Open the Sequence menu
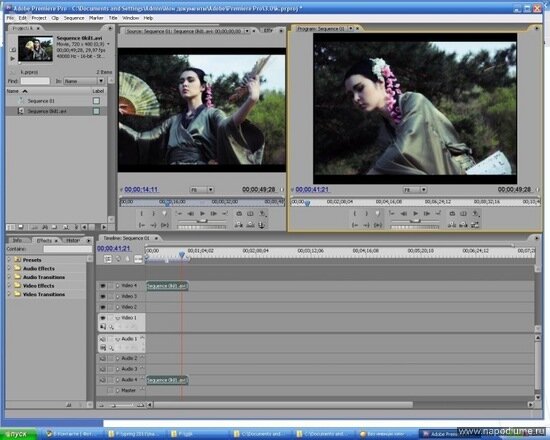Screen dimensions: 550x440 (x=74, y=18)
